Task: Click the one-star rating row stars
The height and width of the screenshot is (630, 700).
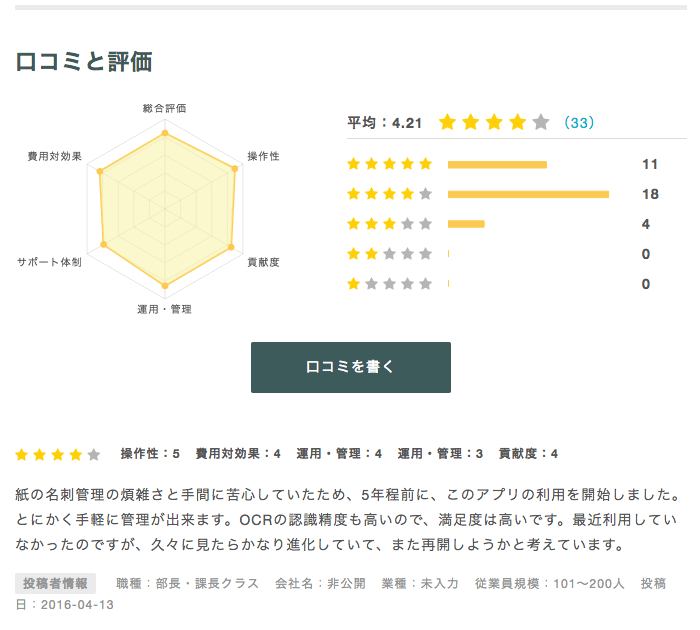Action: pos(389,284)
